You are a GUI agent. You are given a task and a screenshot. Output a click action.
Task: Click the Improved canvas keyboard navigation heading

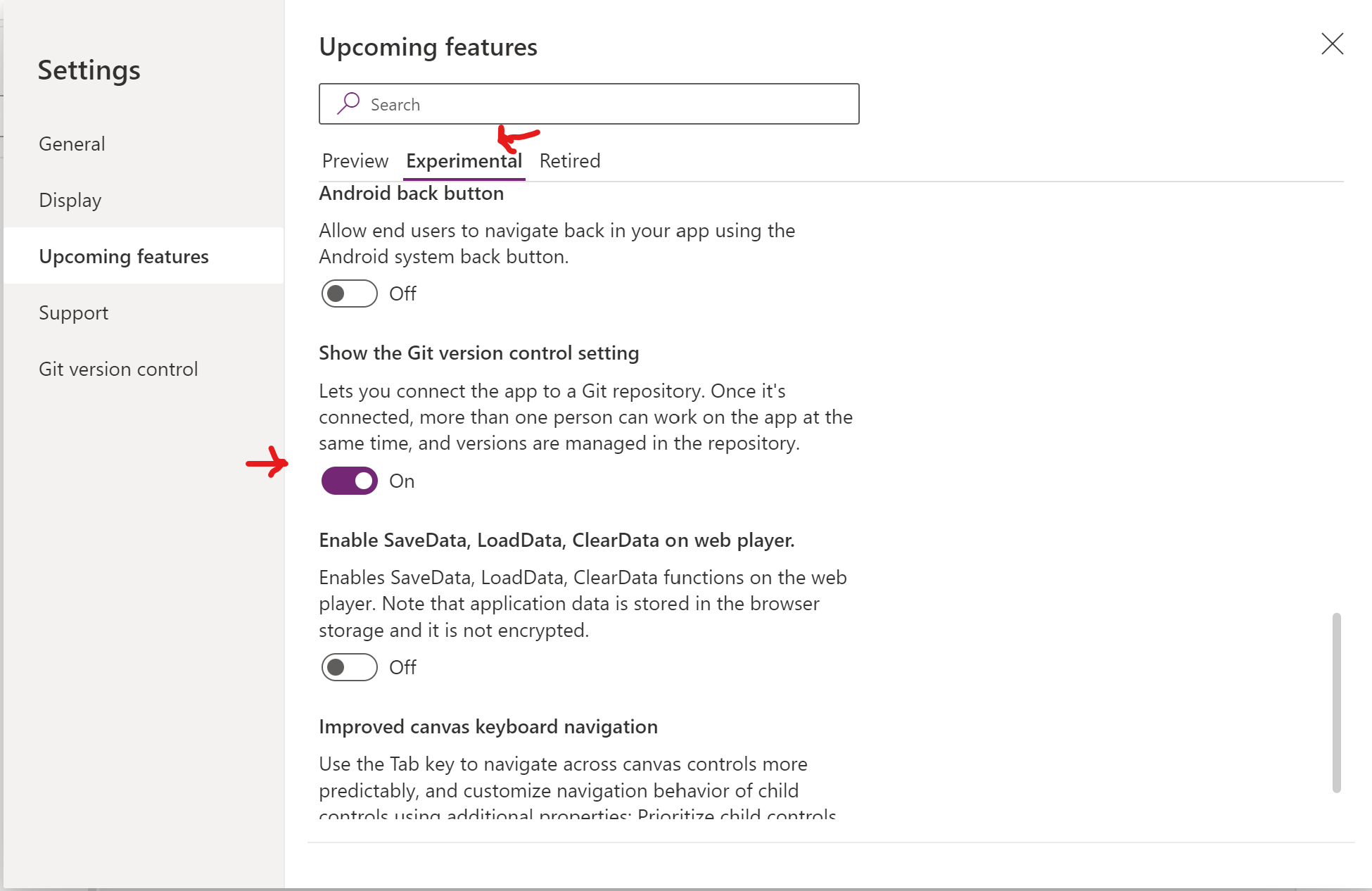488,726
